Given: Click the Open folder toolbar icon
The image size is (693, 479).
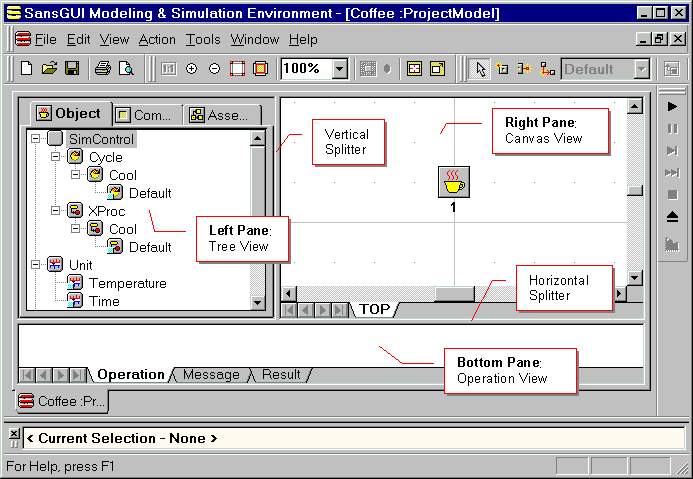Looking at the screenshot, I should click(x=49, y=69).
